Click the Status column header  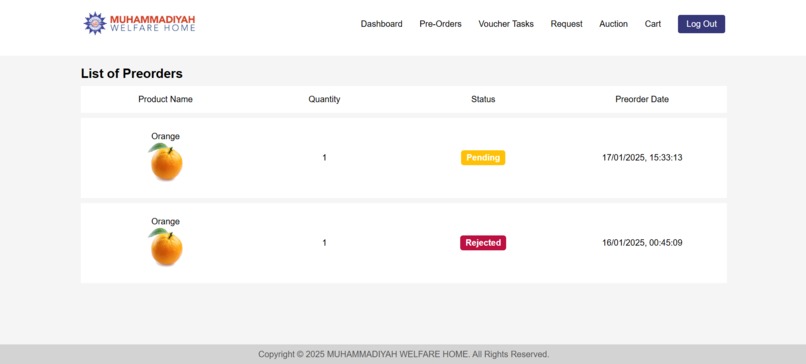pos(483,99)
